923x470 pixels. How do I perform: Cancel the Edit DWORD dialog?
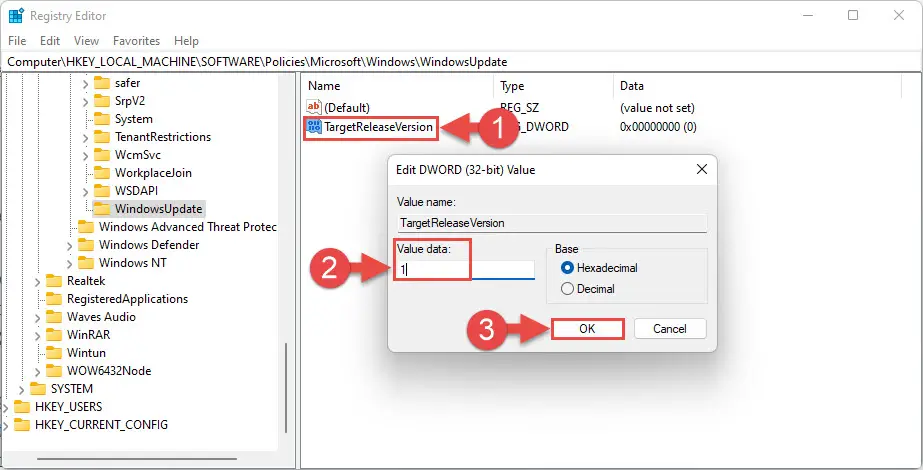pyautogui.click(x=670, y=329)
